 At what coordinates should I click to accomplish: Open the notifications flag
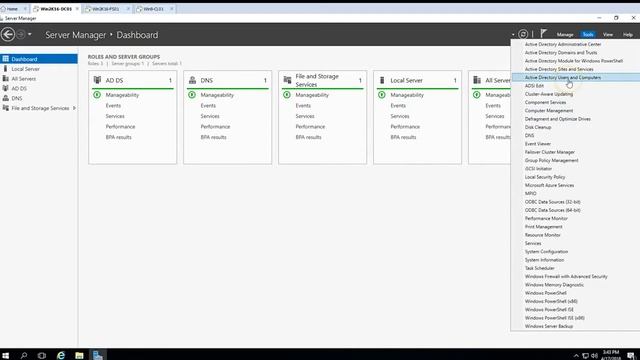pyautogui.click(x=543, y=33)
